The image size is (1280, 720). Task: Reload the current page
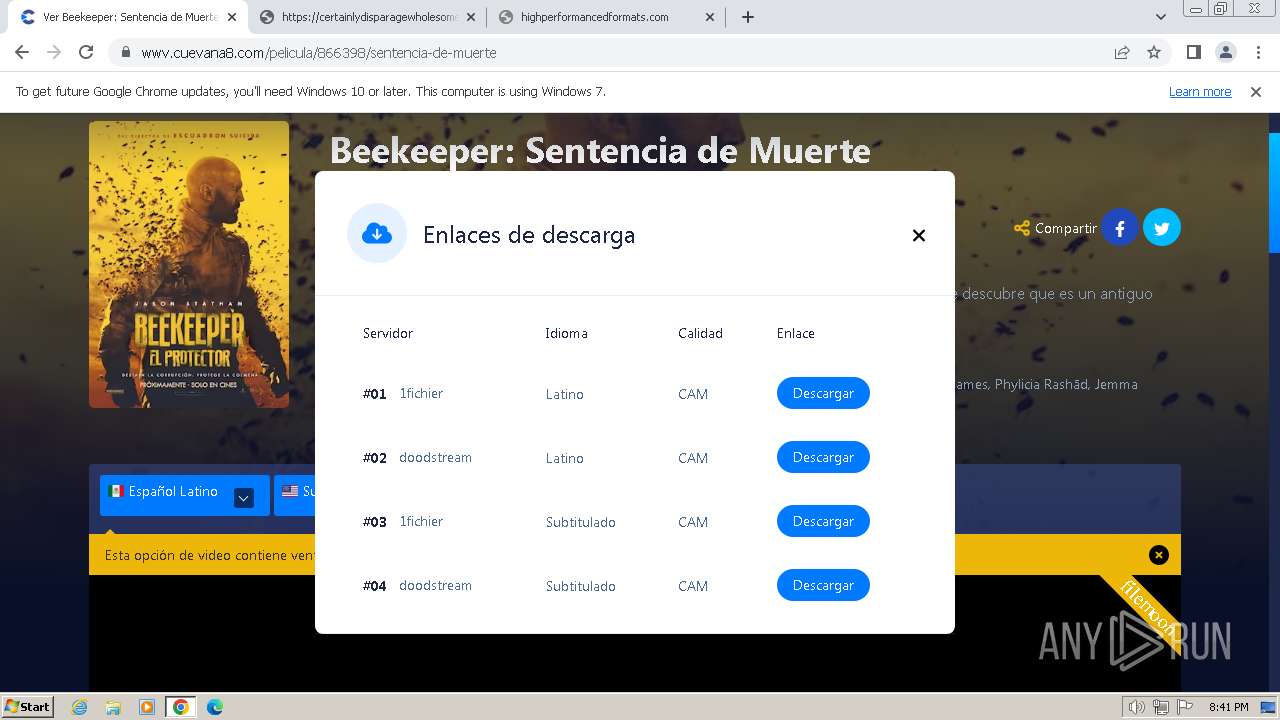(86, 52)
